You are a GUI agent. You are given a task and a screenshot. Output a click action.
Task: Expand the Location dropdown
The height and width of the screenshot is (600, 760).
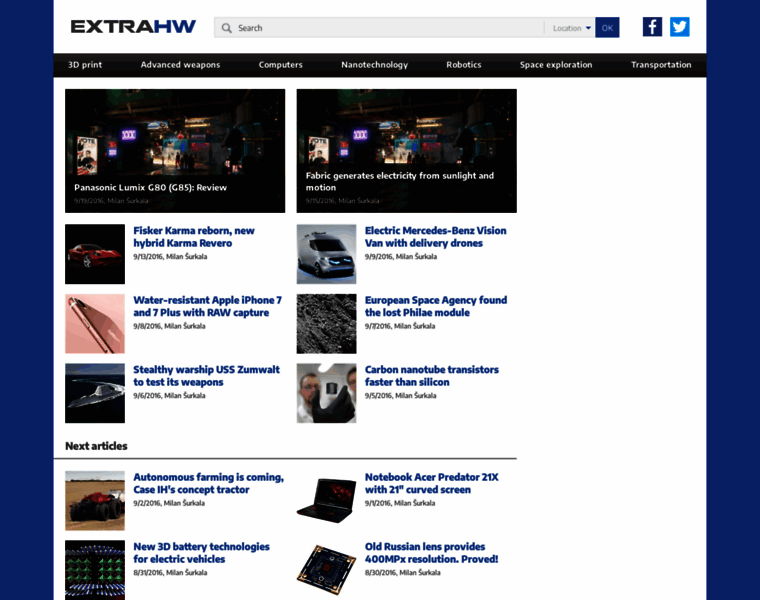[x=571, y=28]
